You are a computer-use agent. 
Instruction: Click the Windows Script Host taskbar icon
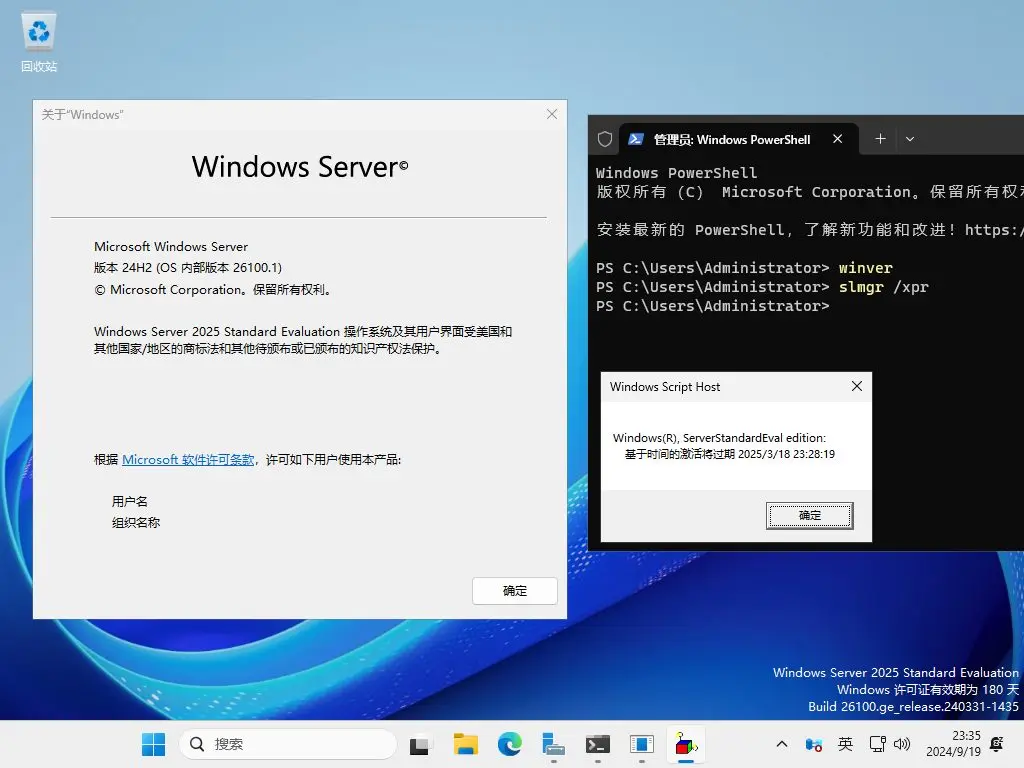[686, 744]
